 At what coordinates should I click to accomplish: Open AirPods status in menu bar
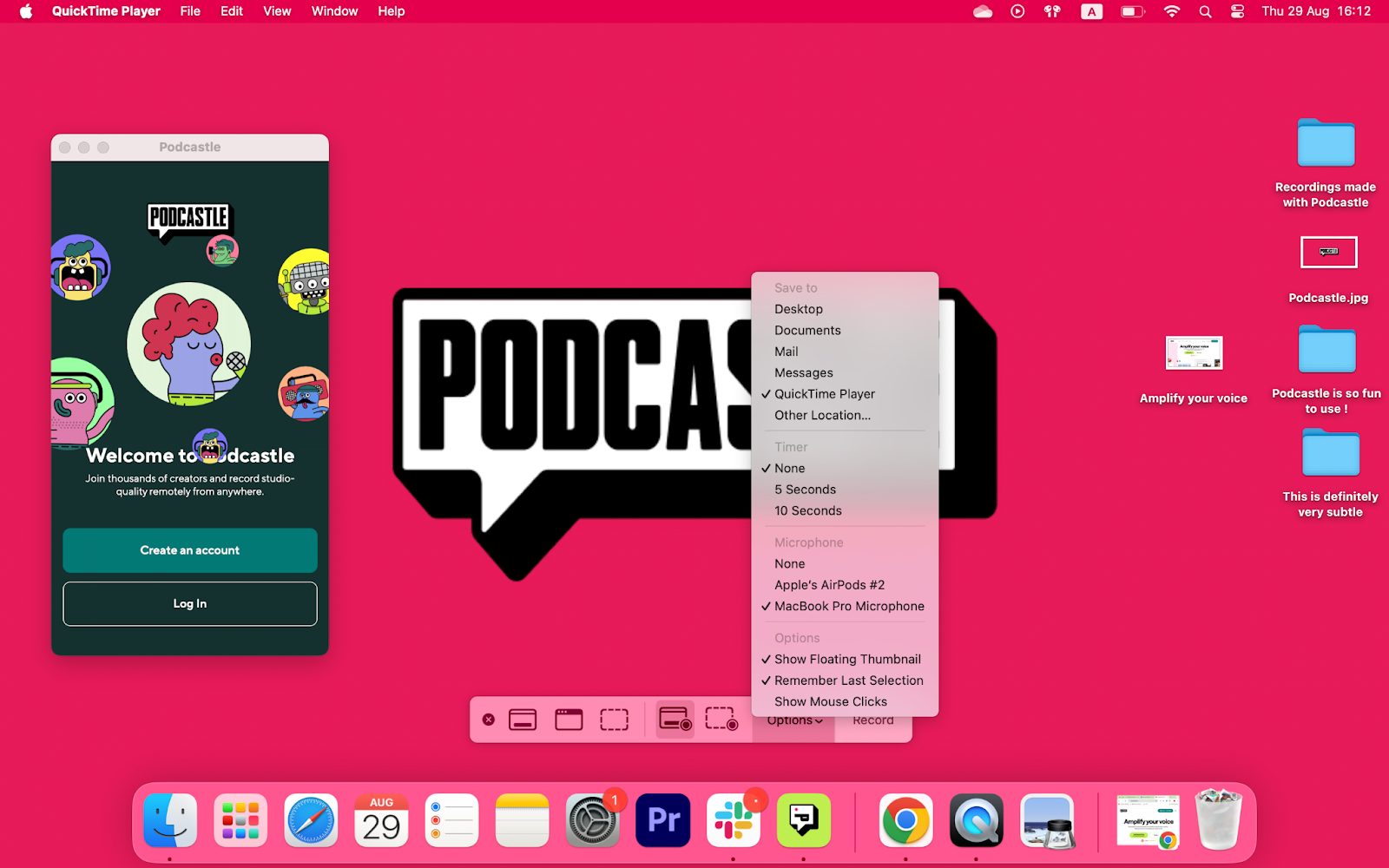[x=1052, y=11]
